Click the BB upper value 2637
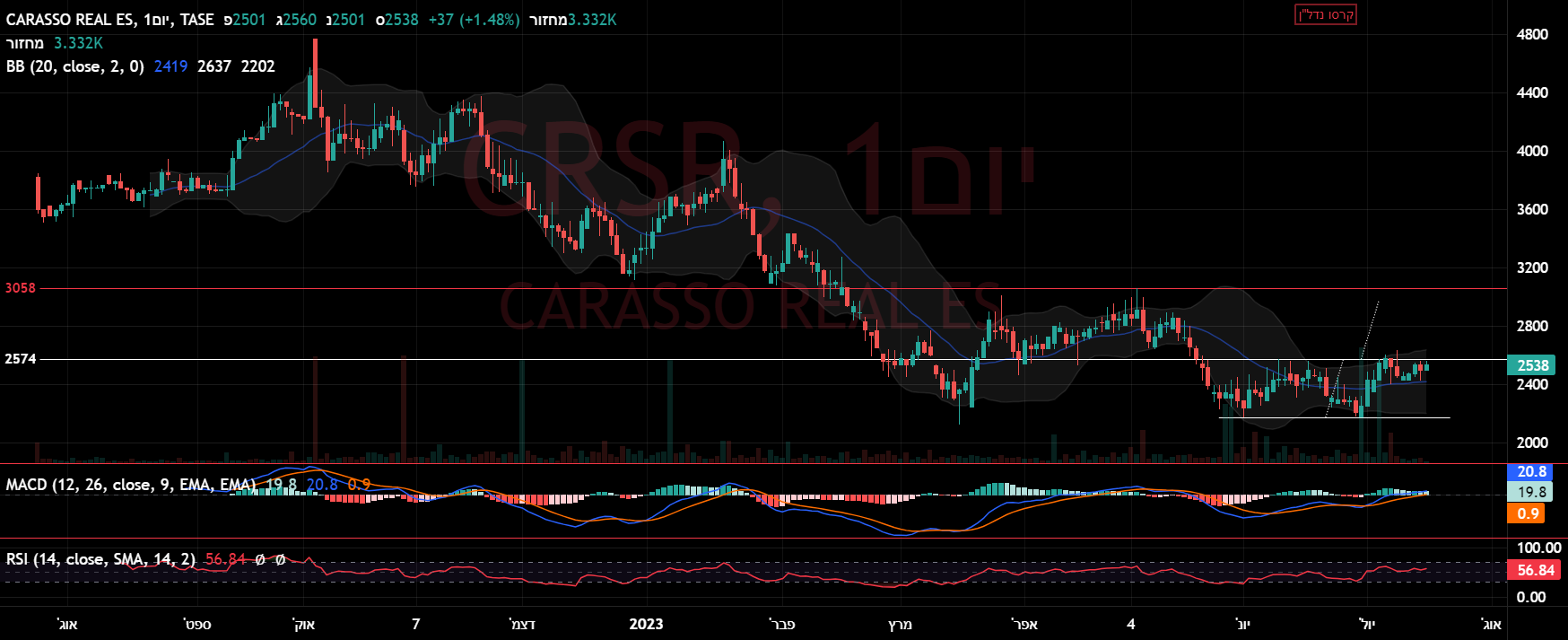The image size is (1568, 640). coord(214,66)
